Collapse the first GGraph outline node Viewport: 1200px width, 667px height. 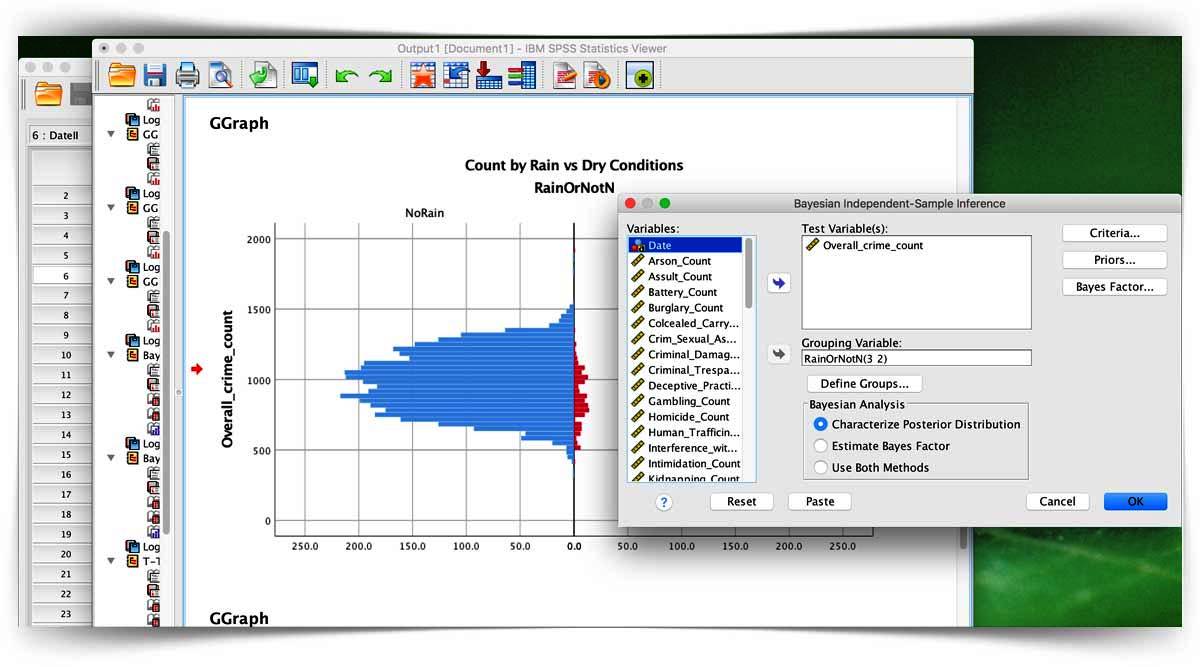pos(112,134)
